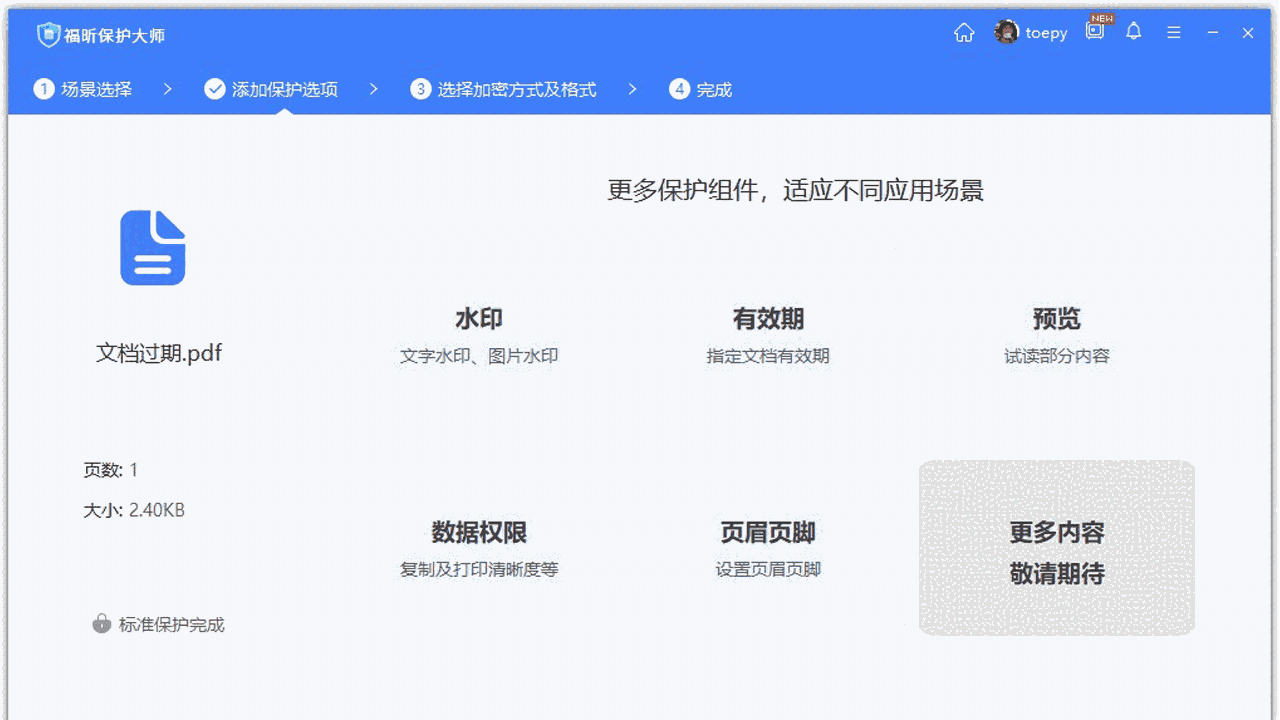Image resolution: width=1280 pixels, height=720 pixels.
Task: Click the 文档过期.pdf file thumbnail
Action: point(152,247)
